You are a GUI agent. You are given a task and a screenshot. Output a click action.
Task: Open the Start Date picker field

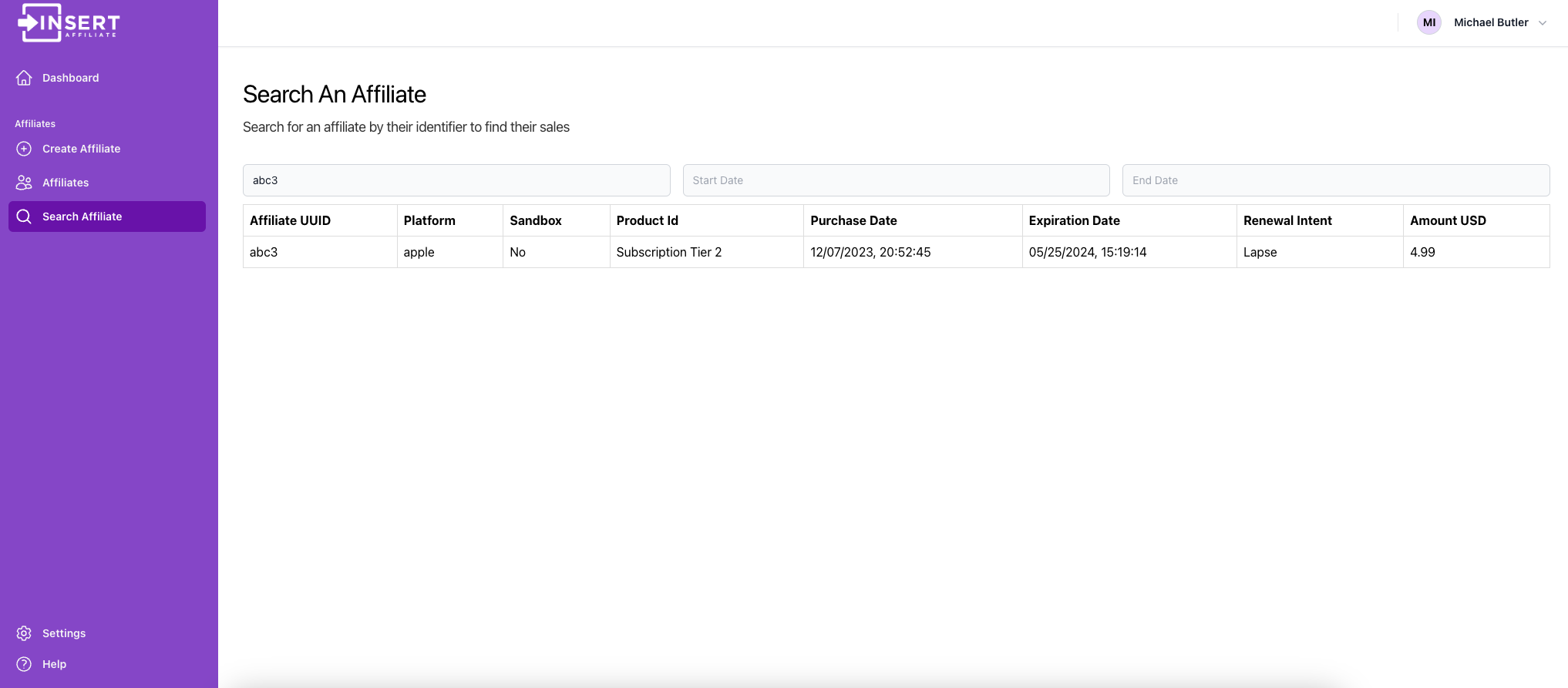pos(896,180)
